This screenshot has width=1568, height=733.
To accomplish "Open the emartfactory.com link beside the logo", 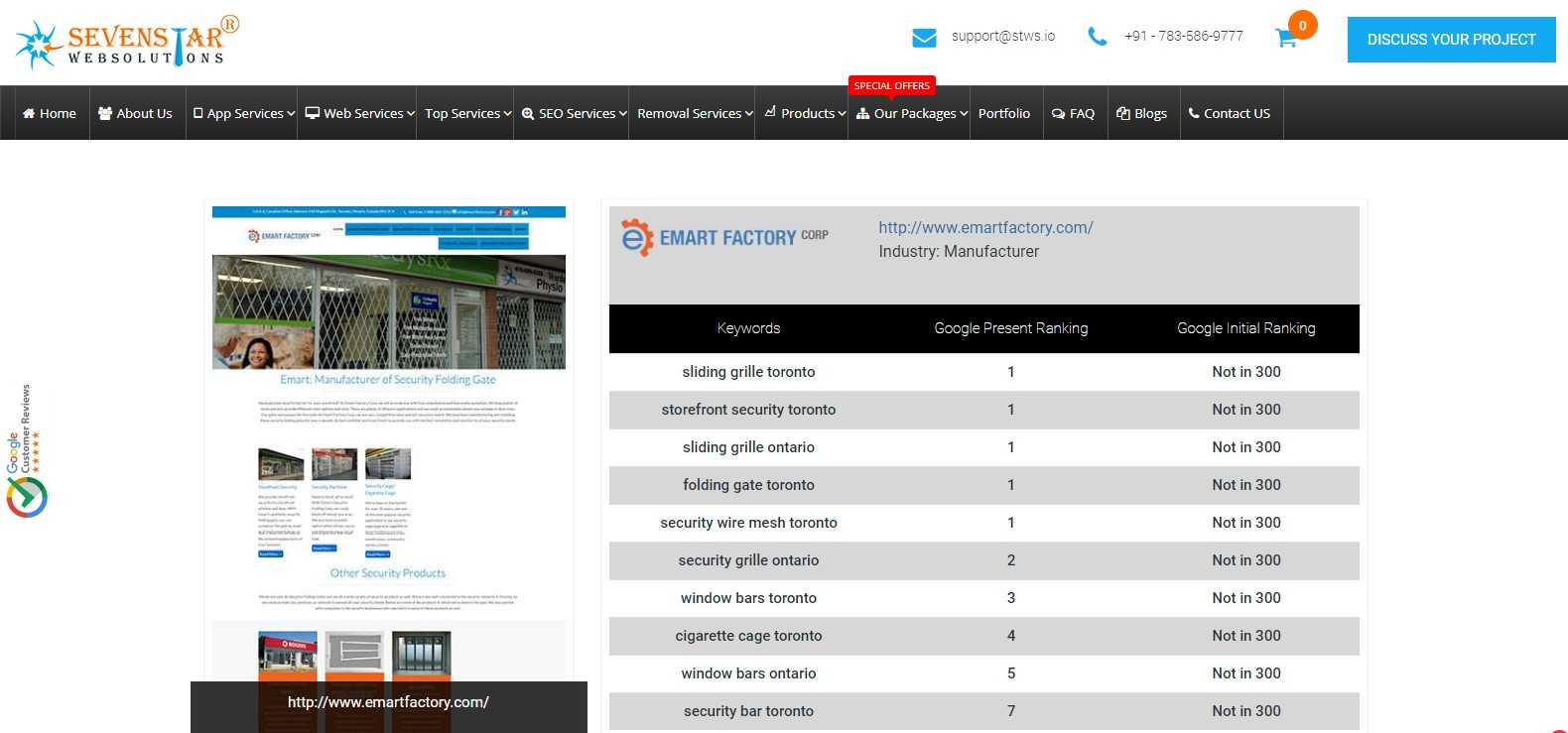I will pyautogui.click(x=985, y=228).
